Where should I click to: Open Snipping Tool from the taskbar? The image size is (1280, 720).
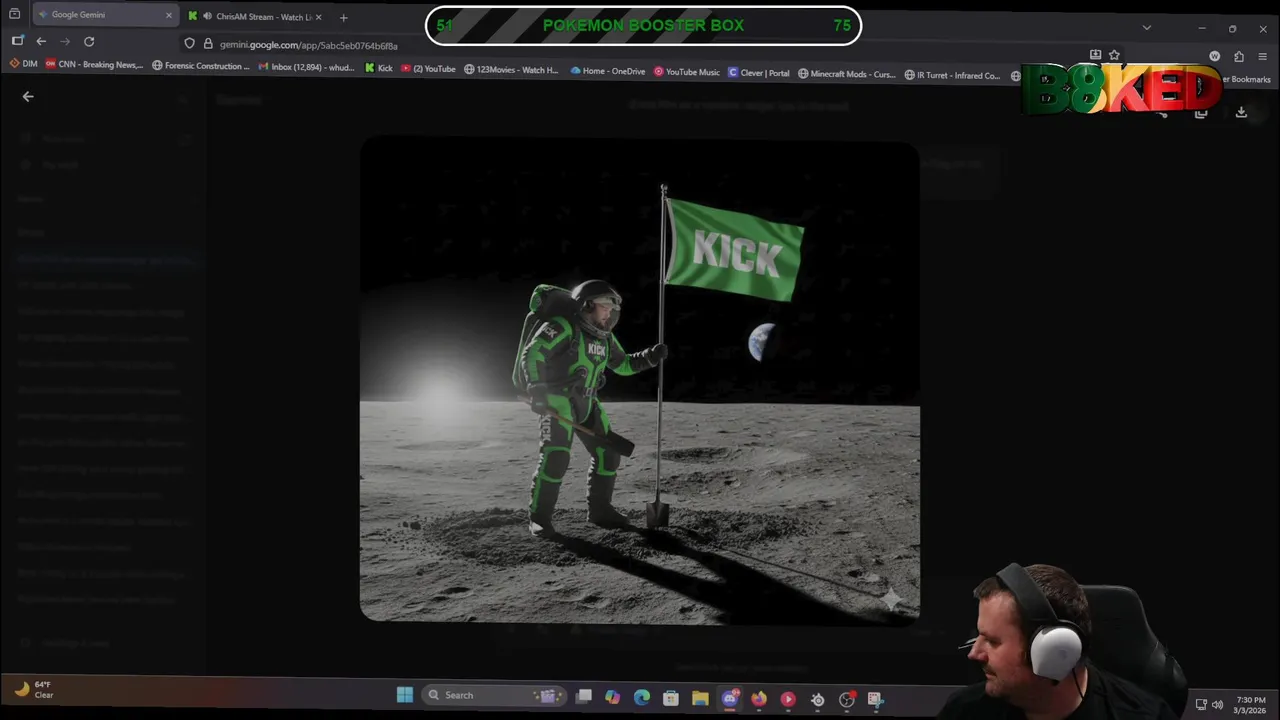[875, 700]
